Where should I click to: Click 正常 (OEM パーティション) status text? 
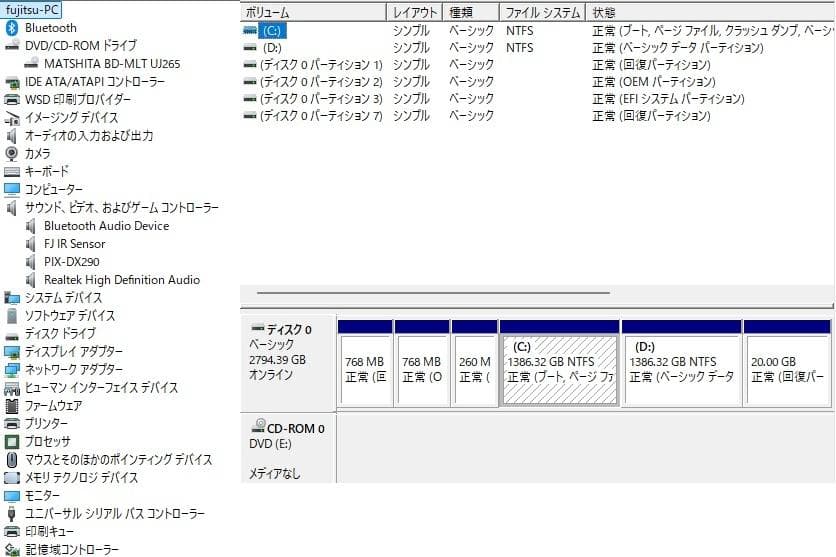tap(654, 82)
